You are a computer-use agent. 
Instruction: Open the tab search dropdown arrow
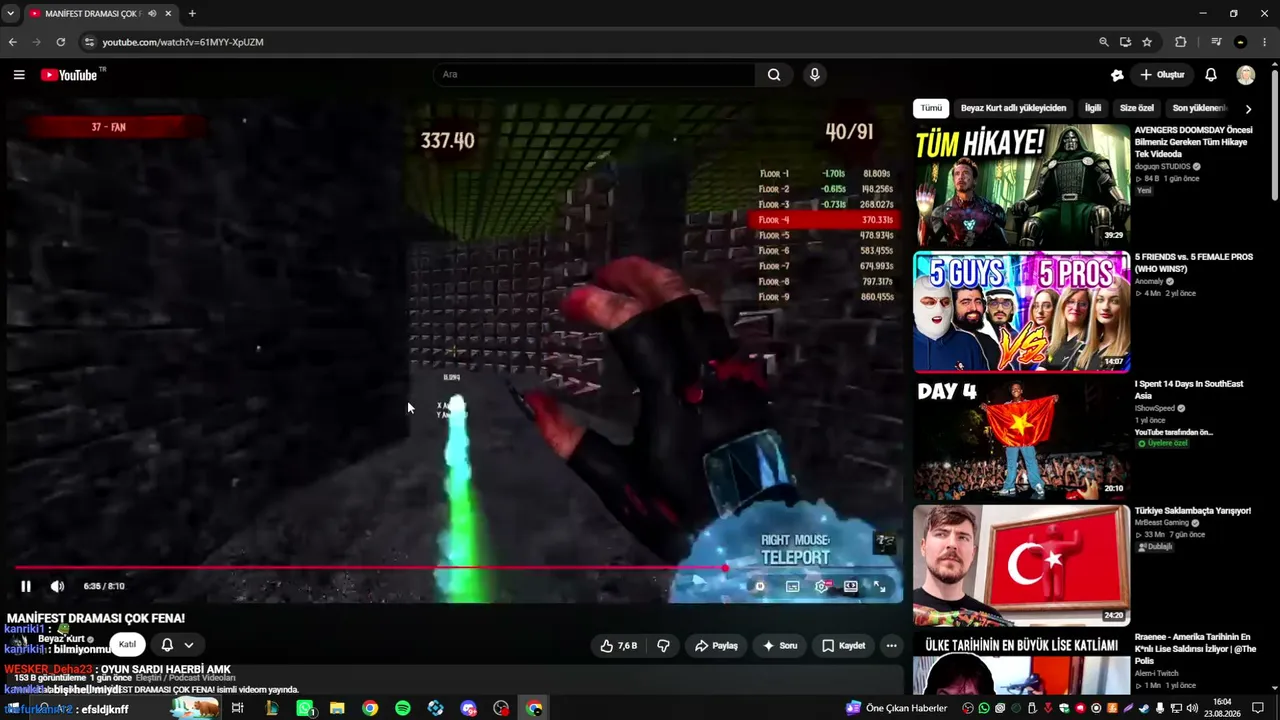pyautogui.click(x=10, y=14)
